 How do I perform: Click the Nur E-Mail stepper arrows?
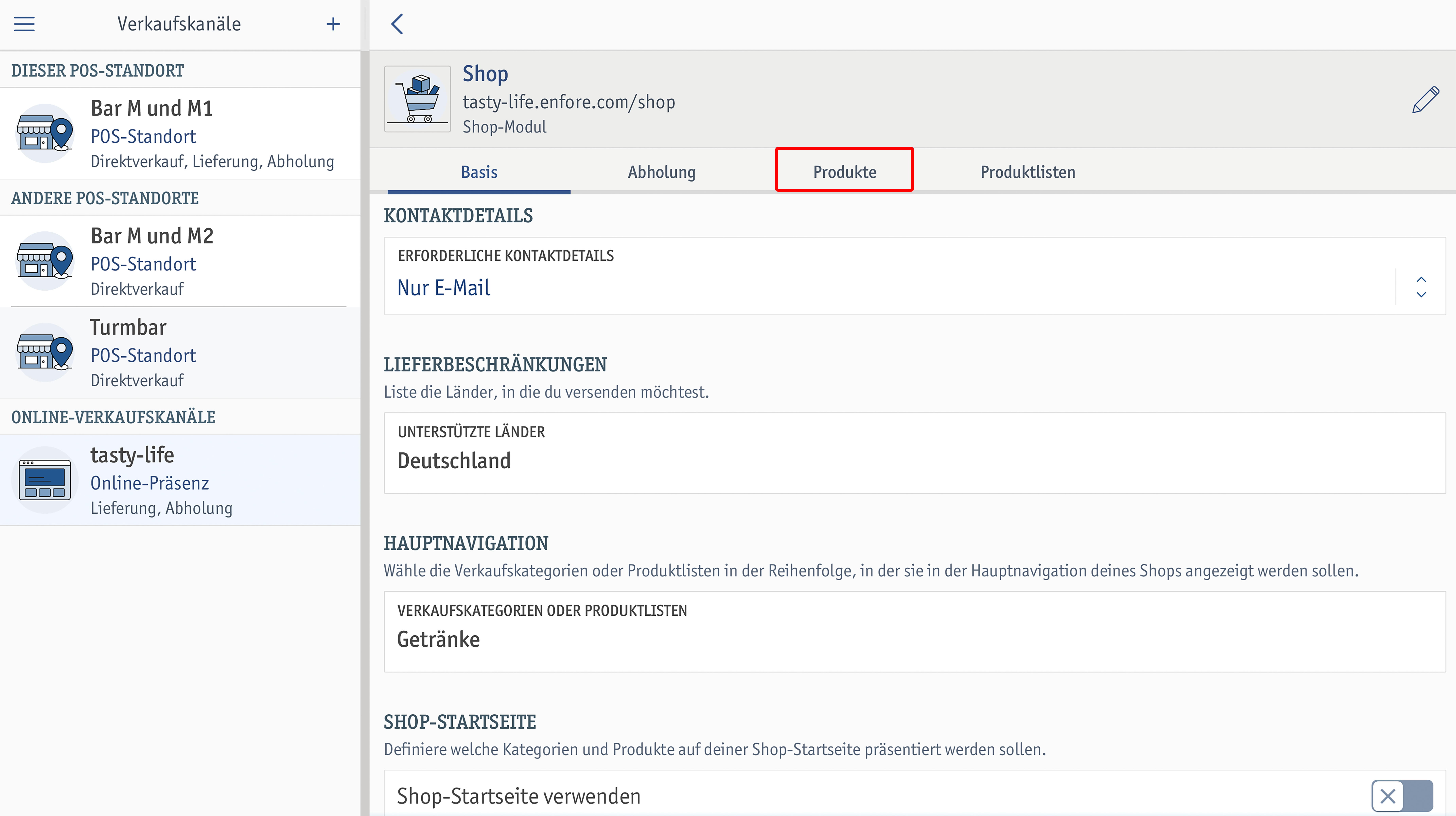pos(1421,287)
